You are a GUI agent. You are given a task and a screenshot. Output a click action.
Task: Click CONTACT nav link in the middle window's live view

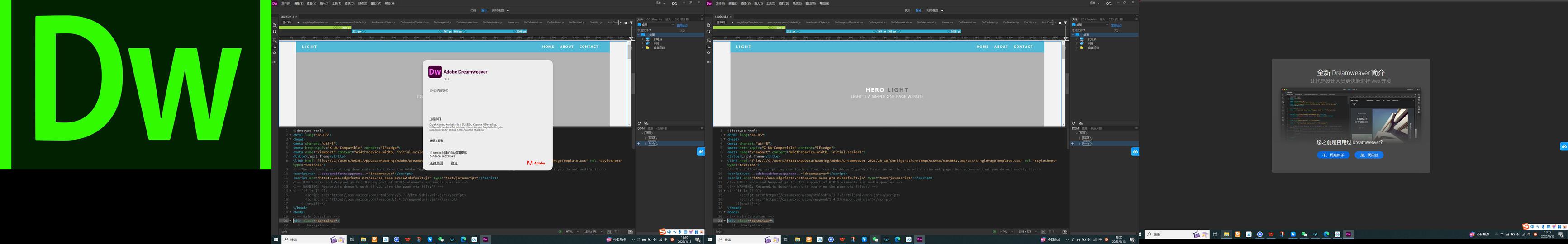1022,46
